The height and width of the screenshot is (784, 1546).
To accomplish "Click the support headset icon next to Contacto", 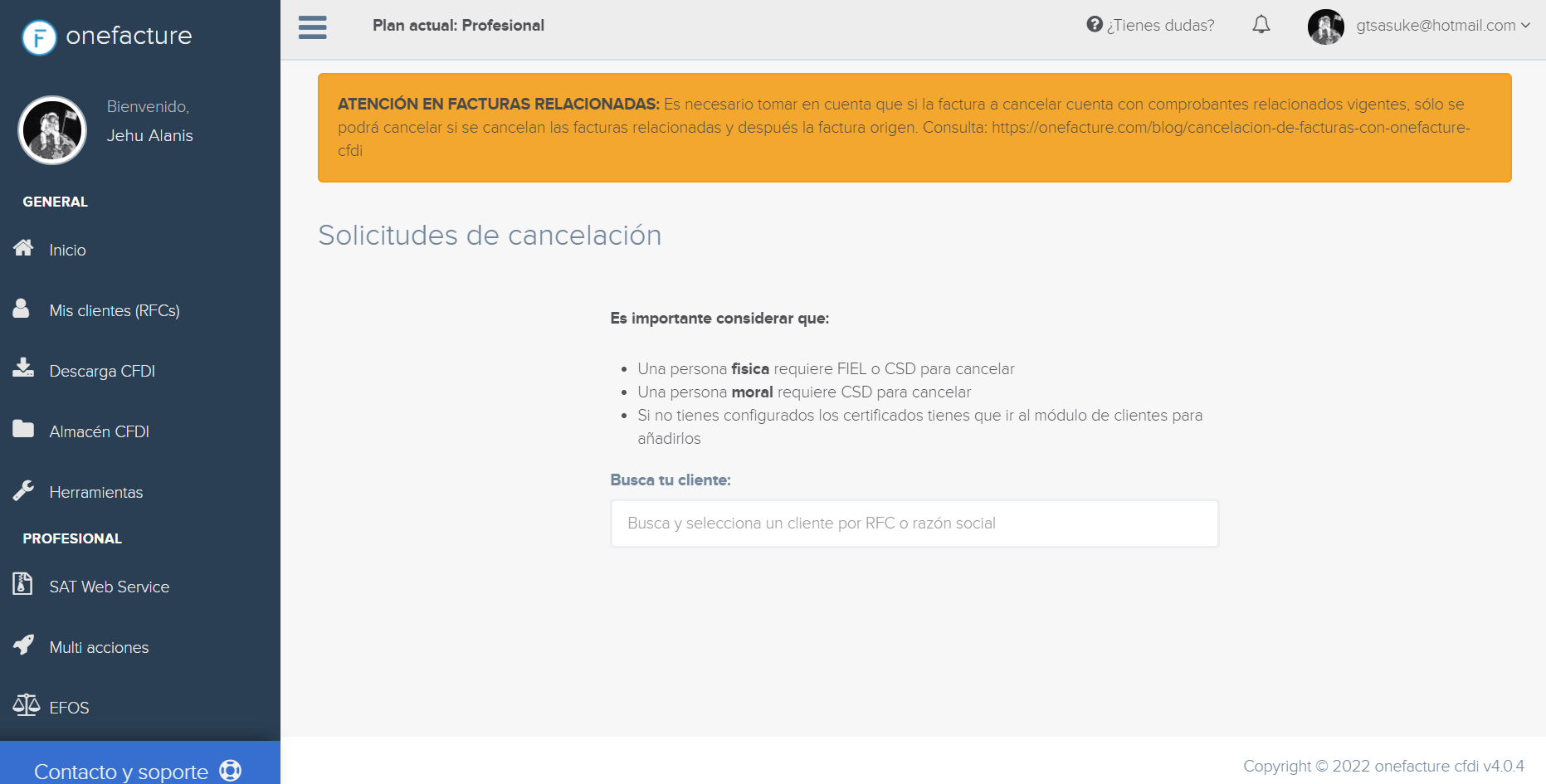I will [229, 770].
